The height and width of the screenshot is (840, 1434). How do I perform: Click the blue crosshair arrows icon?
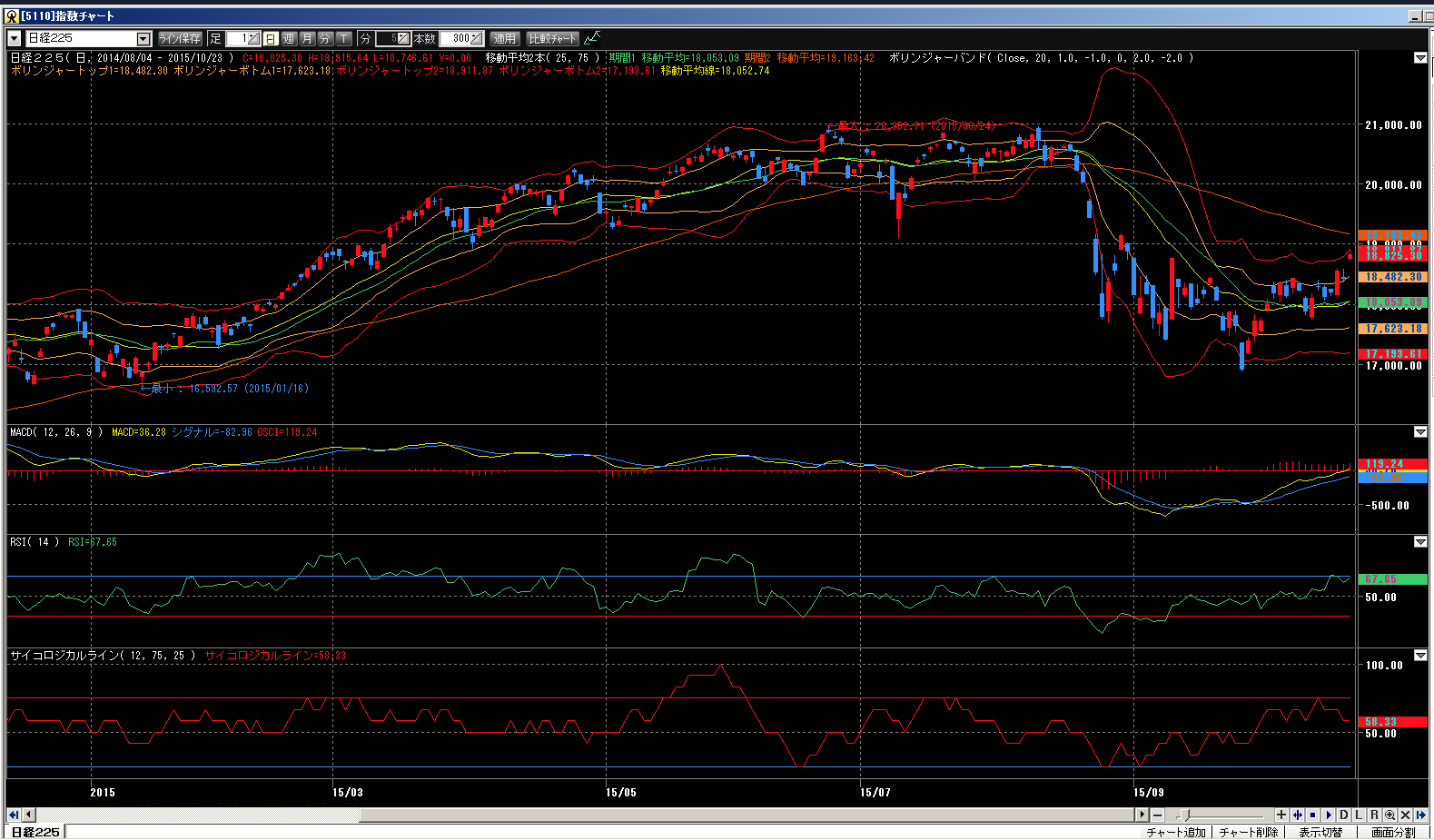pos(1298,815)
